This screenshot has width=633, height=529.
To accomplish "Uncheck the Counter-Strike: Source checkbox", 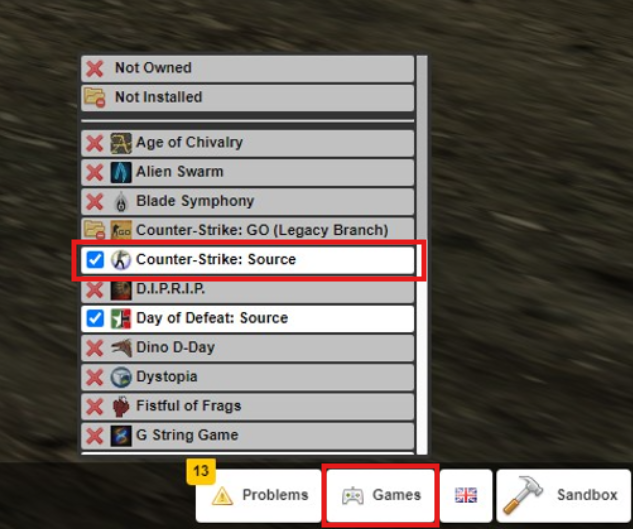I will [x=95, y=260].
